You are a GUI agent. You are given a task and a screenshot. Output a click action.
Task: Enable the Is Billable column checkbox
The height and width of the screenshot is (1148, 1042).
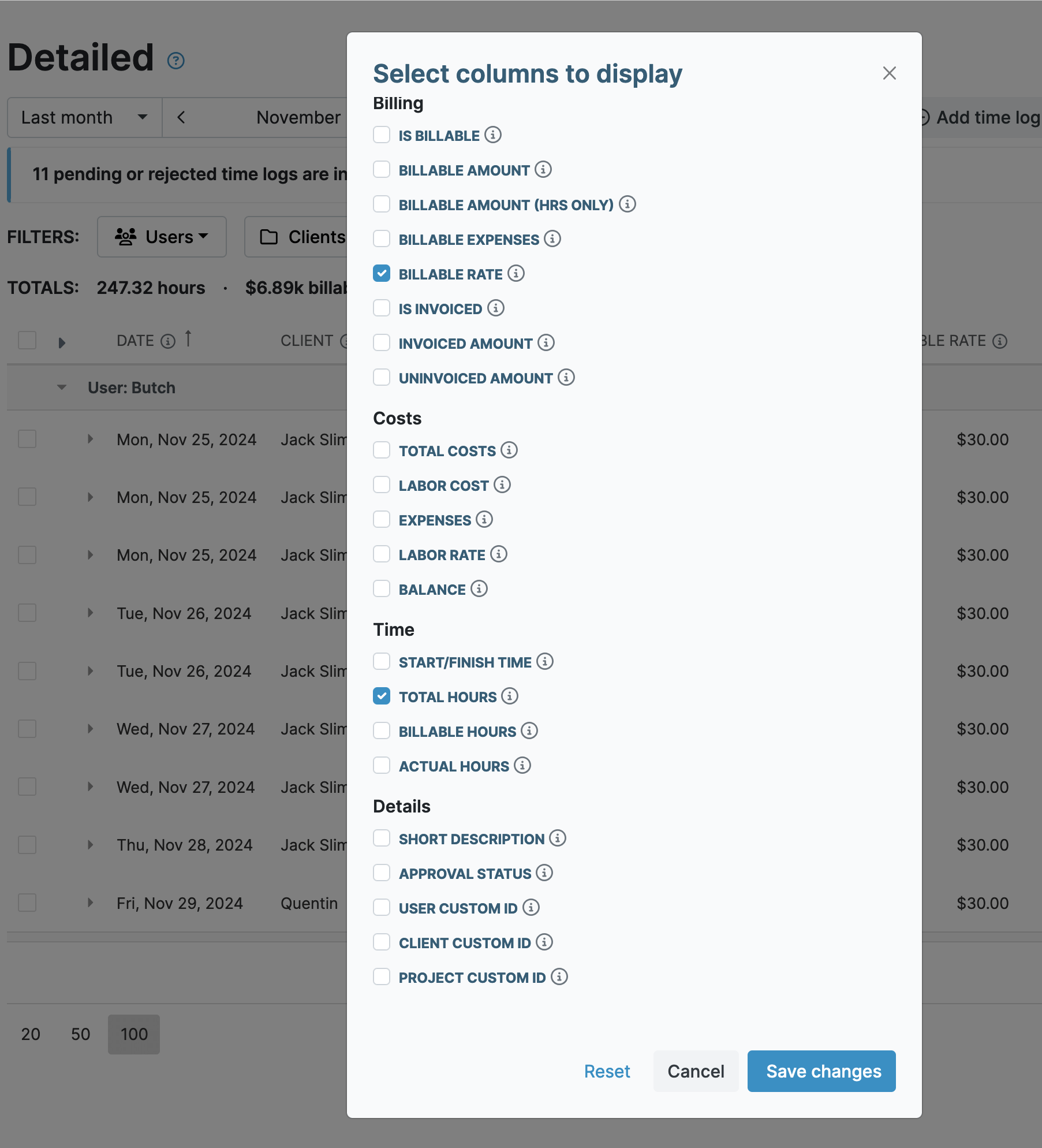(381, 135)
